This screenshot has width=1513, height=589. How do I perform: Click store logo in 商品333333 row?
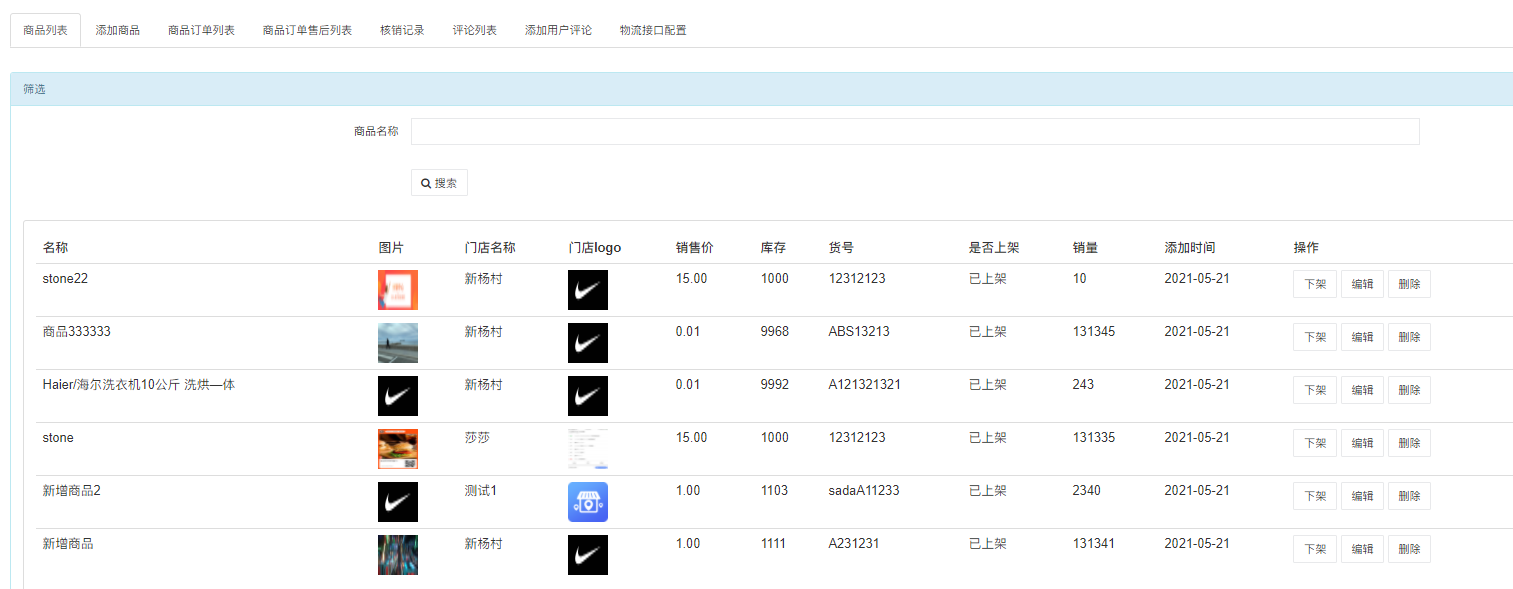click(588, 343)
